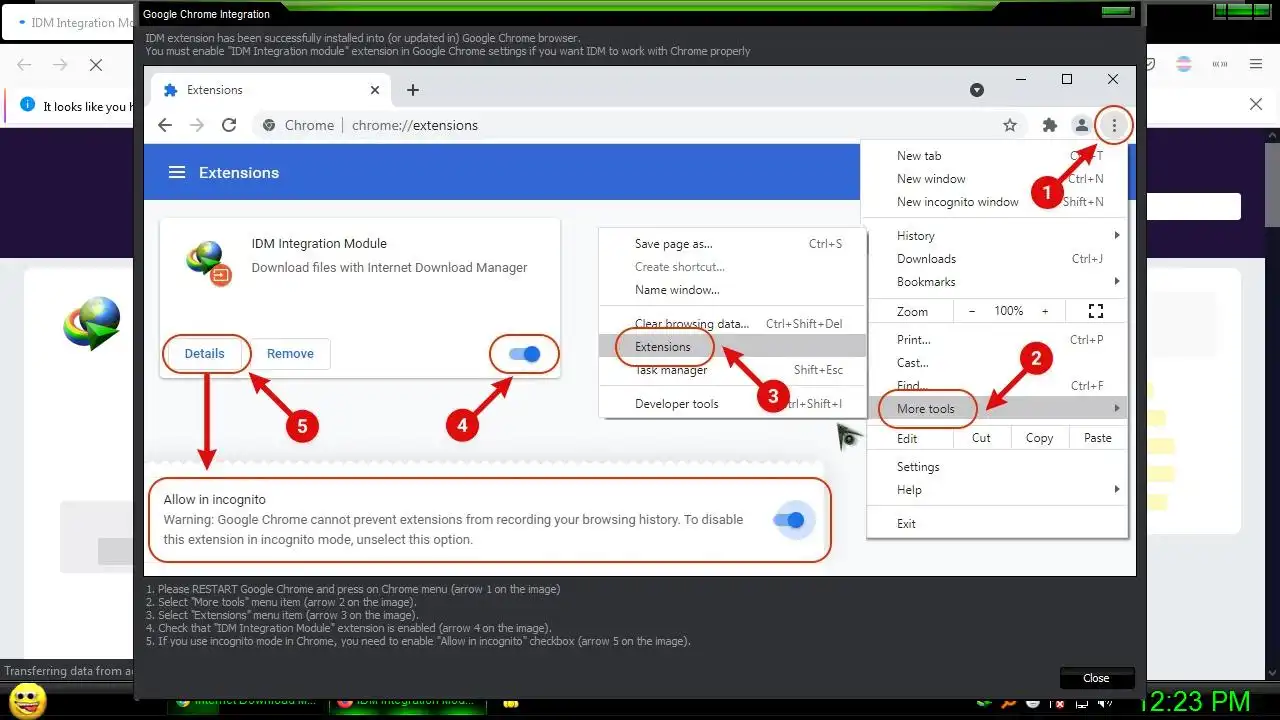Click the IDM logo on the background page

[x=92, y=322]
